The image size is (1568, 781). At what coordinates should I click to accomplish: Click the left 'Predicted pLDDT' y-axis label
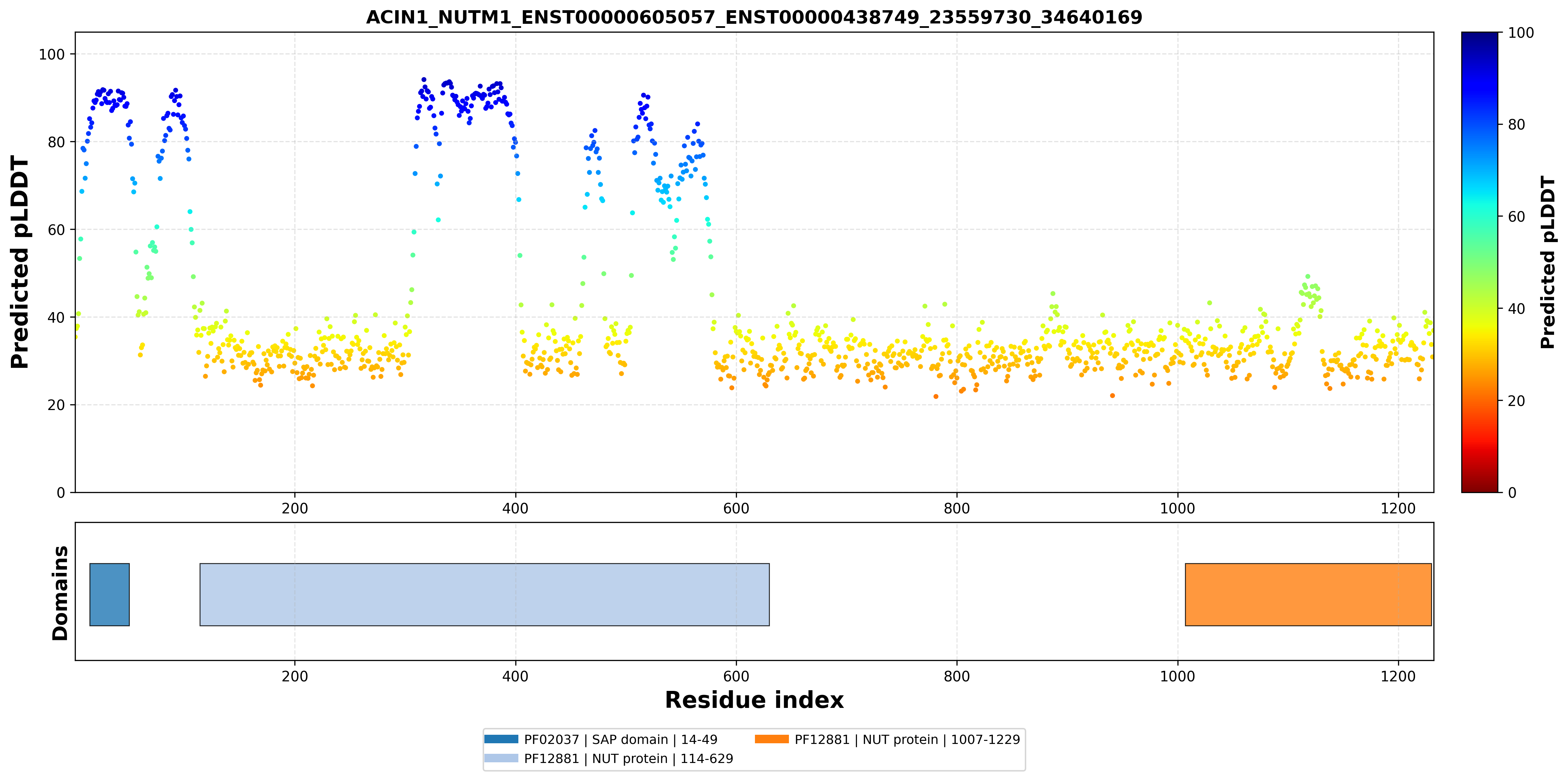(19, 262)
